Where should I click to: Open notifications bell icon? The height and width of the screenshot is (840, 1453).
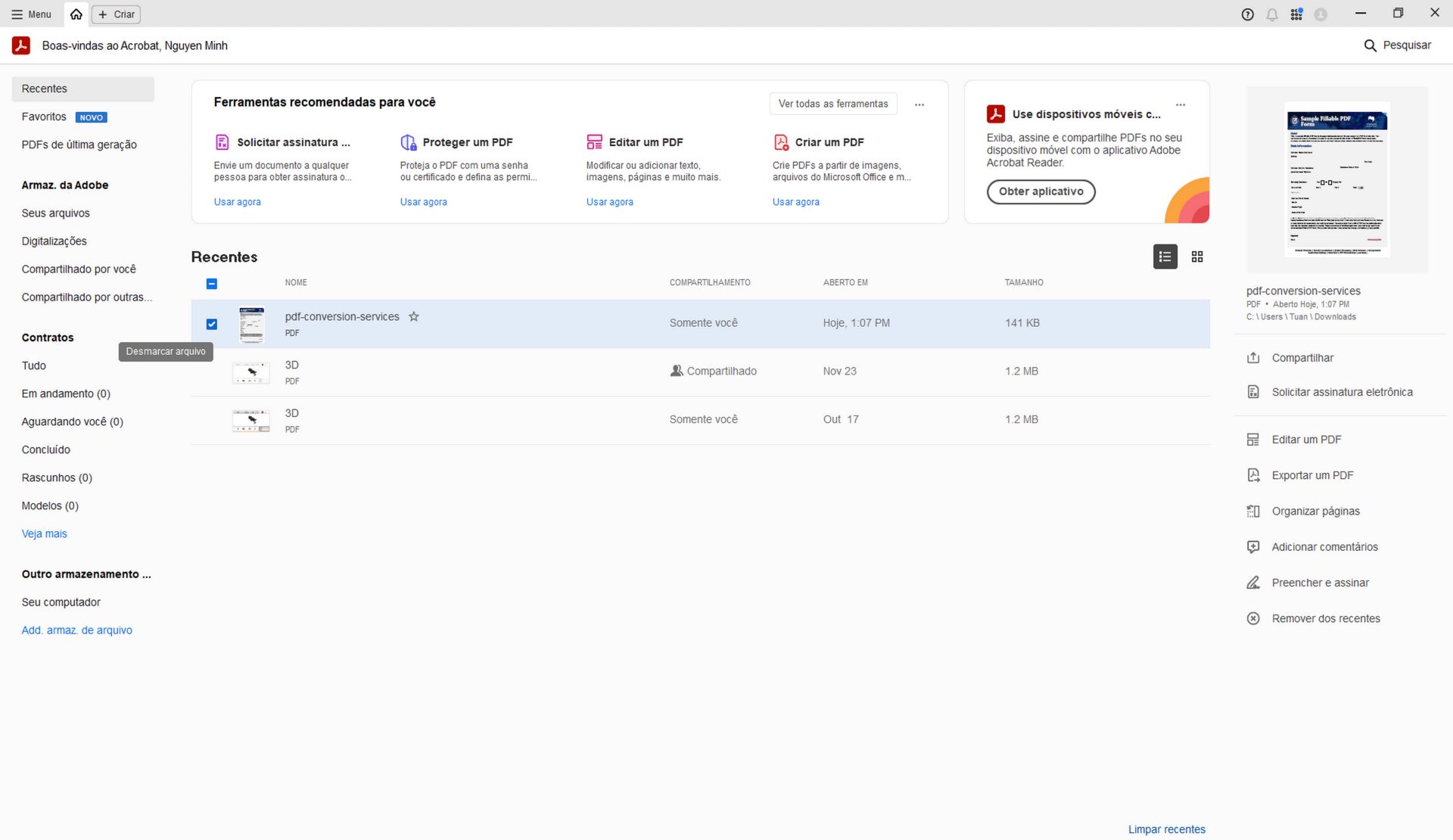1272,14
